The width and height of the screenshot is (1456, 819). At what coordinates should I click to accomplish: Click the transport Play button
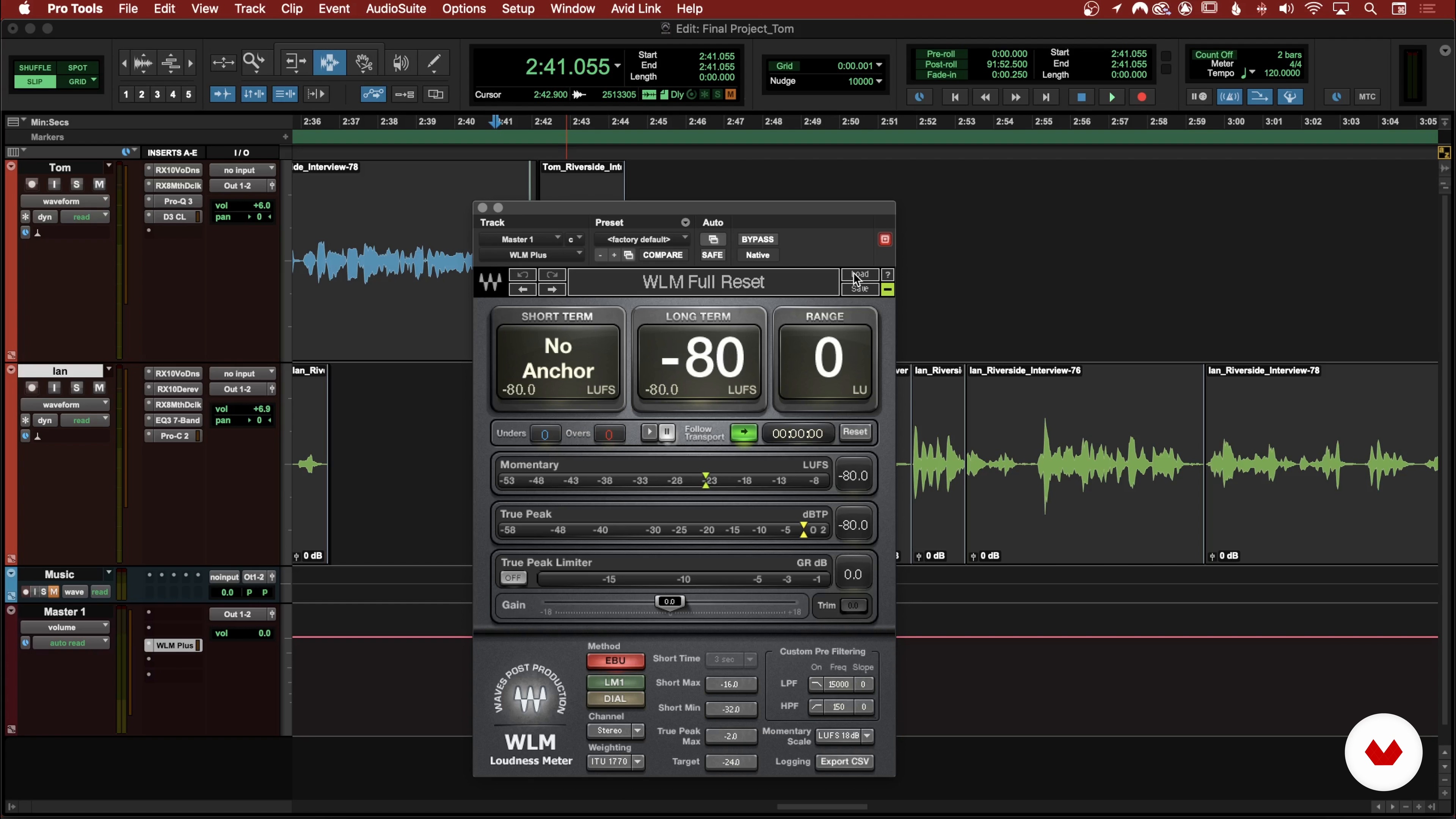[1111, 97]
